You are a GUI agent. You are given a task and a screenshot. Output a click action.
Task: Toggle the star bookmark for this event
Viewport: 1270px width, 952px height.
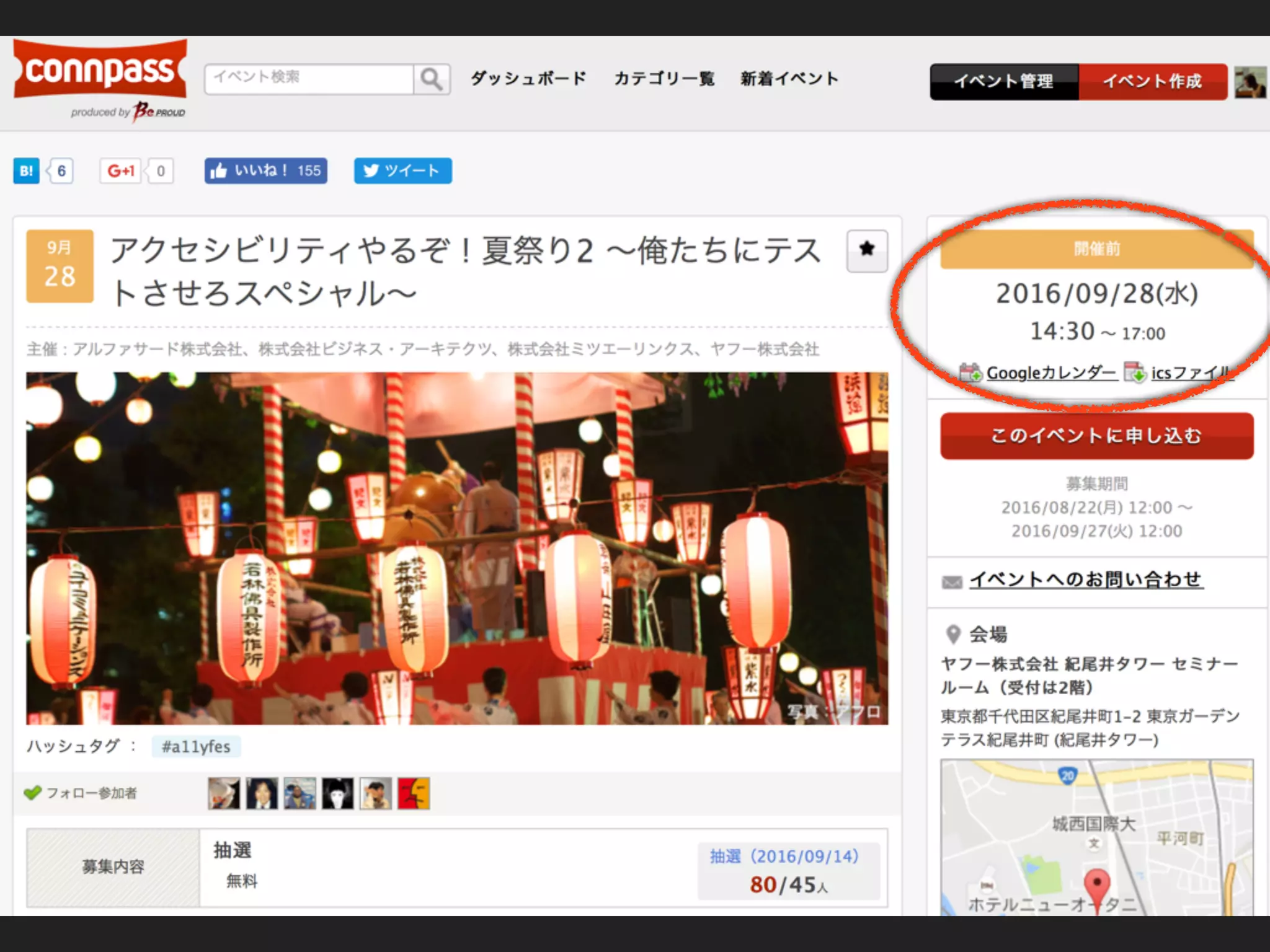[866, 250]
